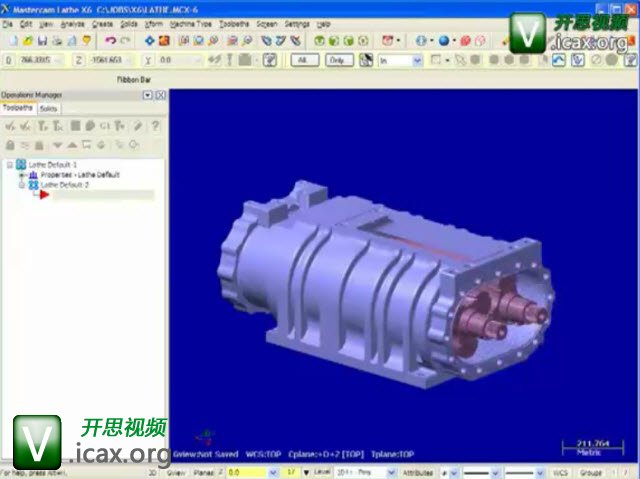
Task: Open the Create menu
Action: click(102, 24)
